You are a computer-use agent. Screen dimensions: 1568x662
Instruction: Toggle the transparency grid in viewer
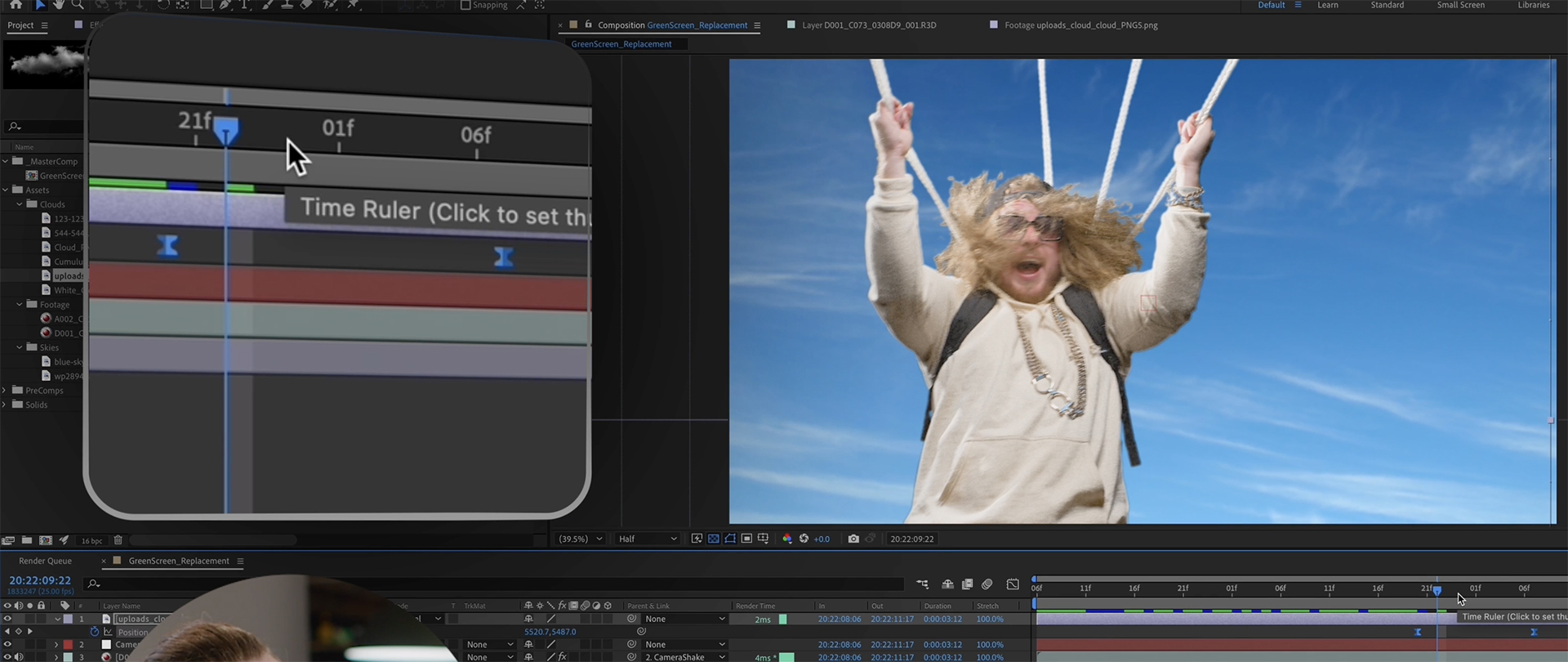(713, 539)
